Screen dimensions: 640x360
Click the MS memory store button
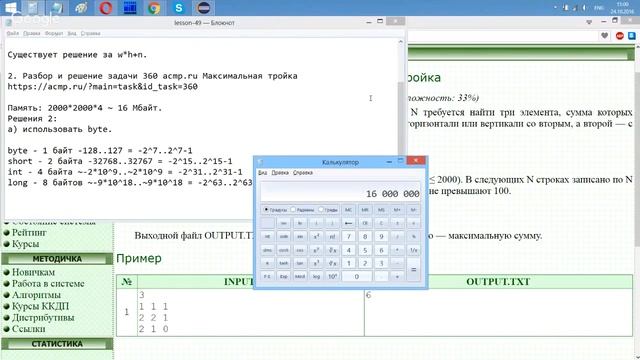(x=381, y=210)
